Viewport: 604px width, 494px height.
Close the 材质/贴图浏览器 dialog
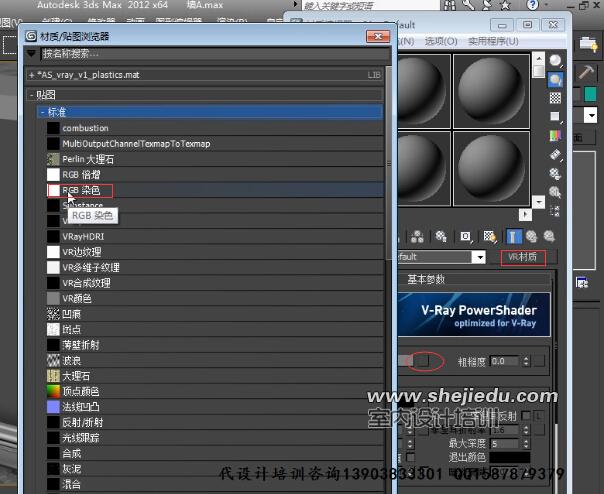(x=378, y=36)
